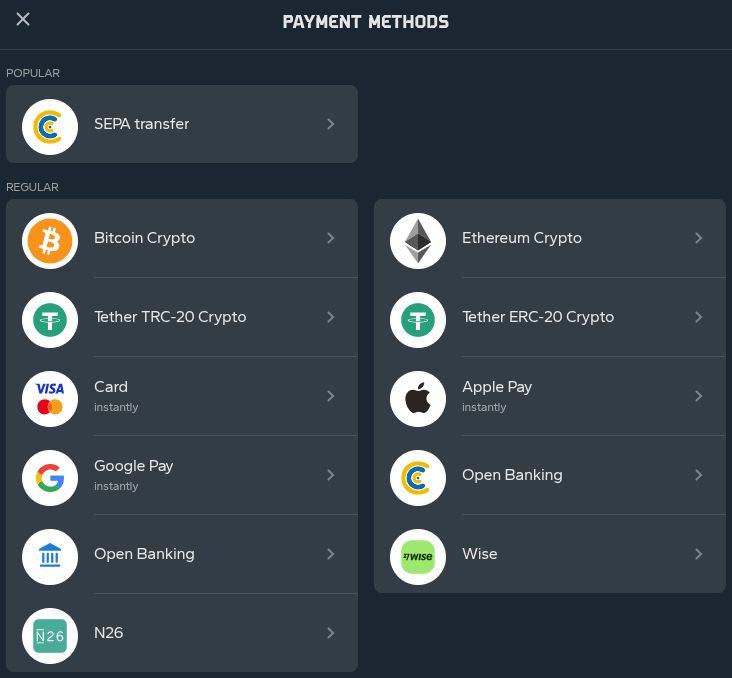Click the Google Pay G icon

(x=50, y=478)
